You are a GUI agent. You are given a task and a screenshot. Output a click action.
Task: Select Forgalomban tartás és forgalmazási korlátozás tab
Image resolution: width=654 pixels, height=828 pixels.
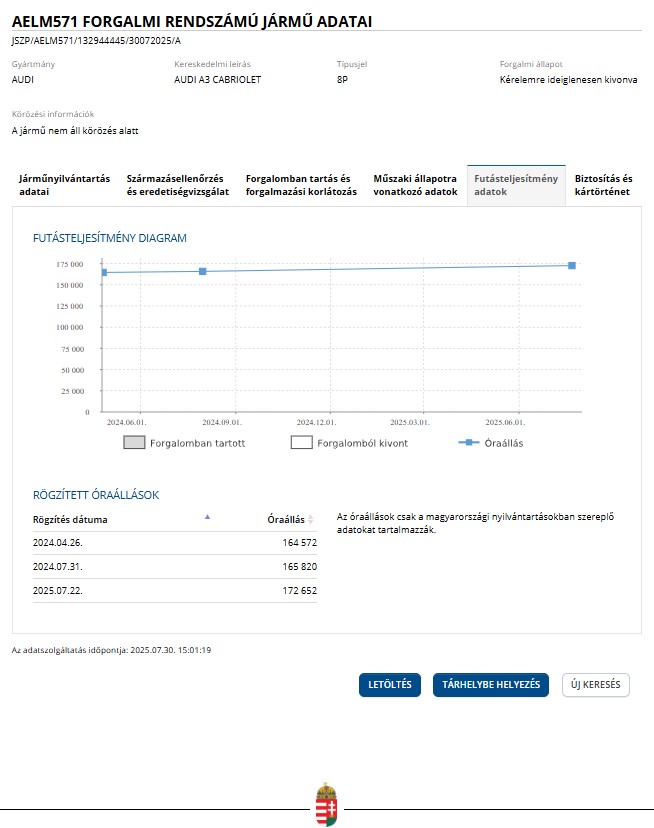coord(301,185)
